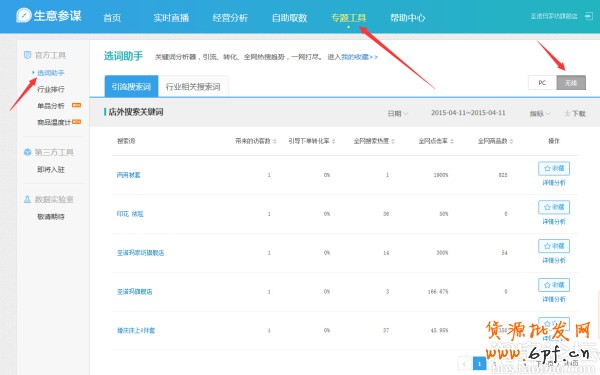Open 行业排行 in the sidebar

coord(51,89)
